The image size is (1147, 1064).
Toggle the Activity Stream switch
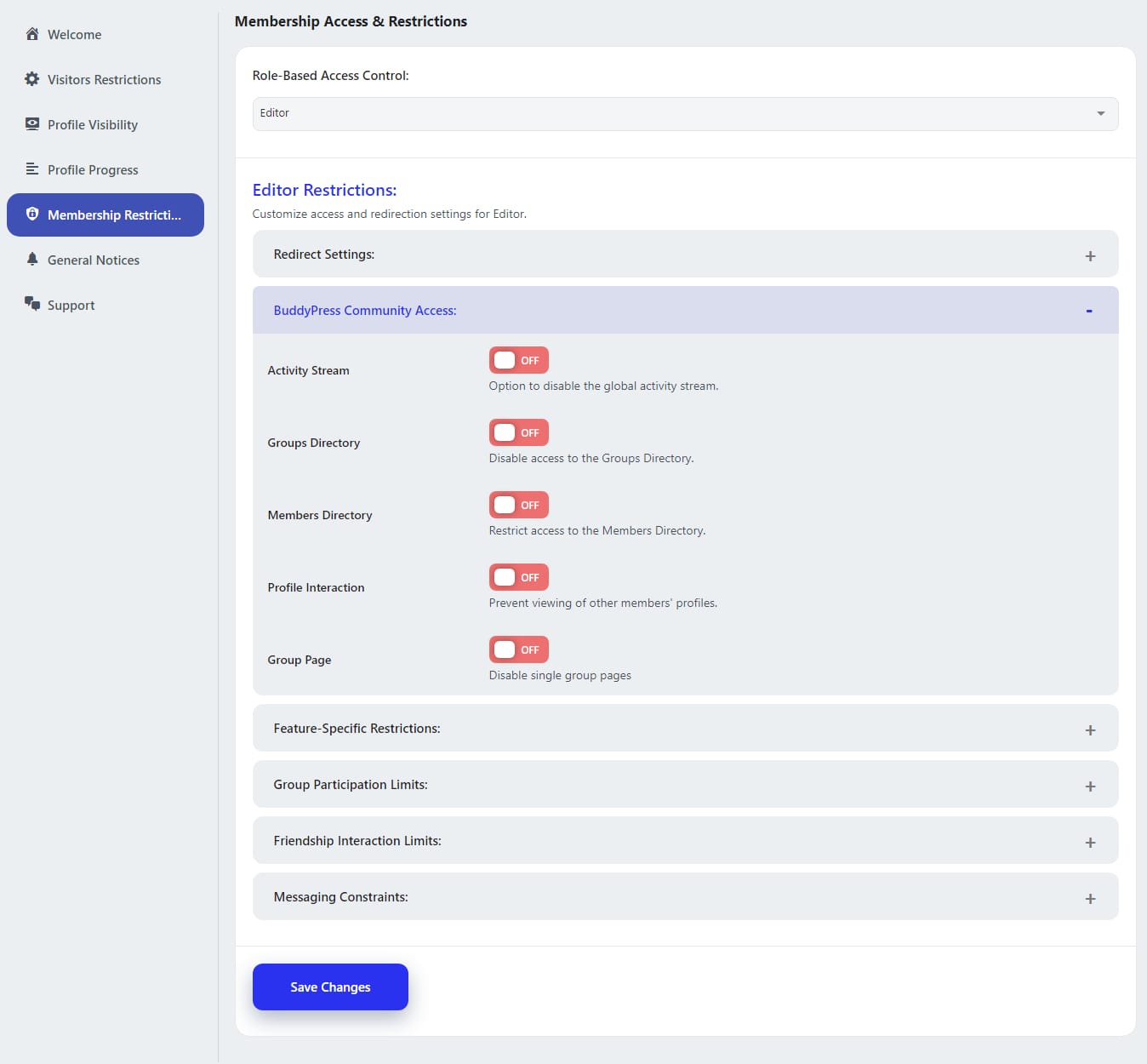[518, 360]
